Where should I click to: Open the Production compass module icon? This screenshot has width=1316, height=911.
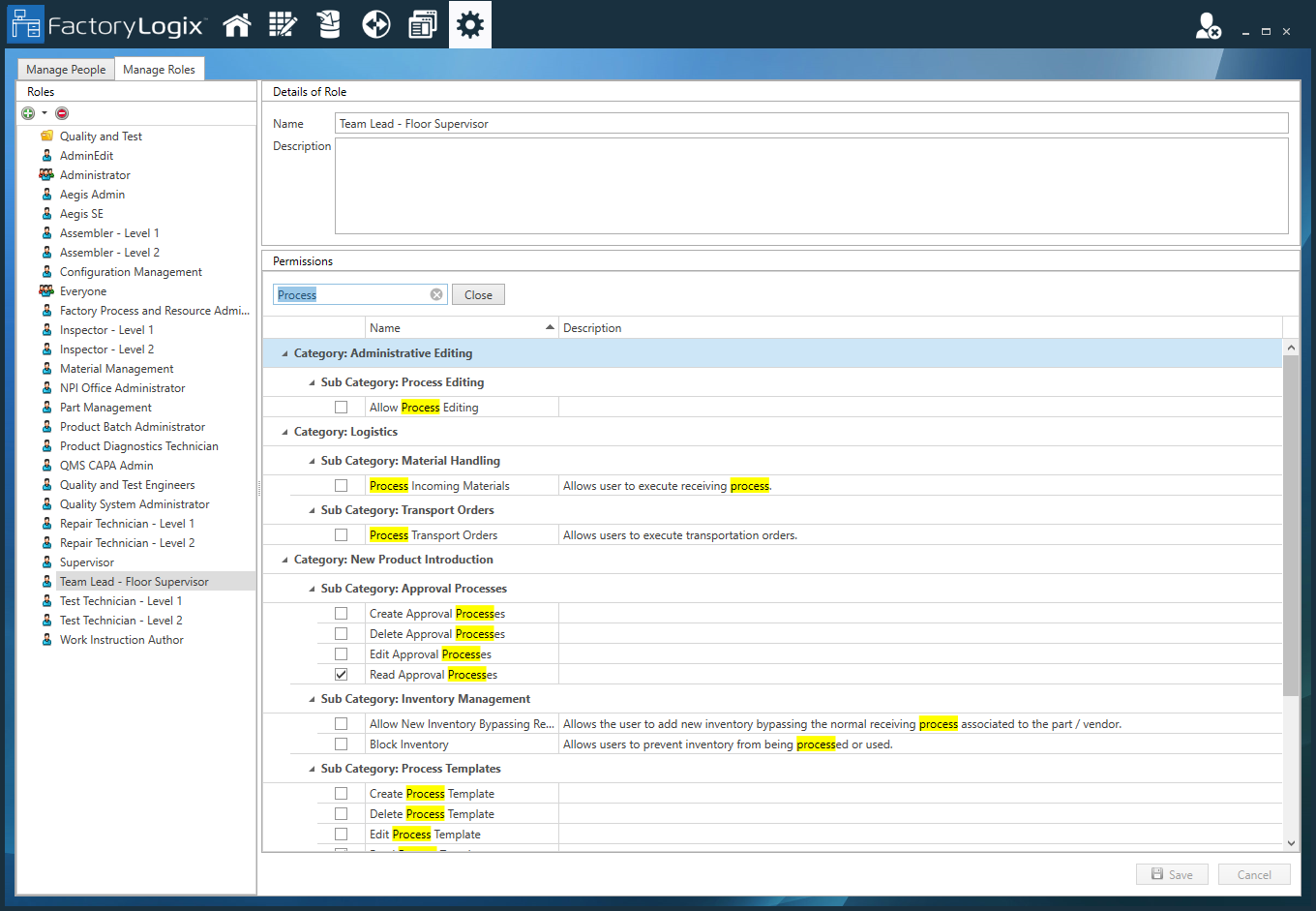pyautogui.click(x=375, y=24)
